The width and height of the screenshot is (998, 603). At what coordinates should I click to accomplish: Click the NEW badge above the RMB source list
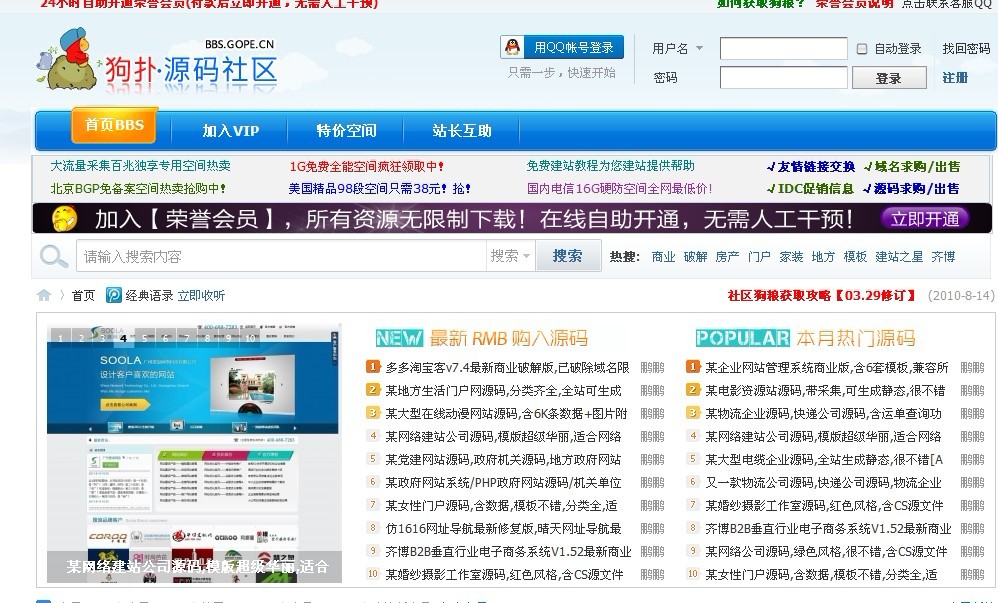(399, 338)
